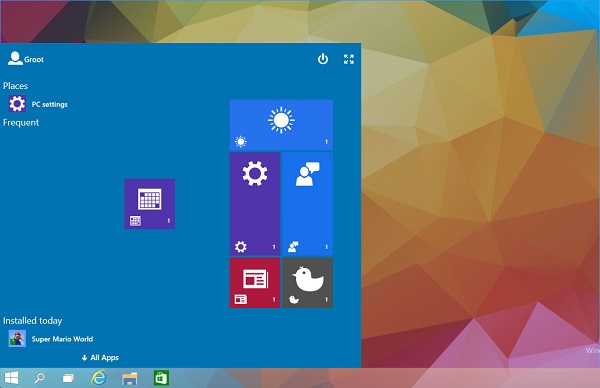Launch Internet Explorer from taskbar

(99, 378)
